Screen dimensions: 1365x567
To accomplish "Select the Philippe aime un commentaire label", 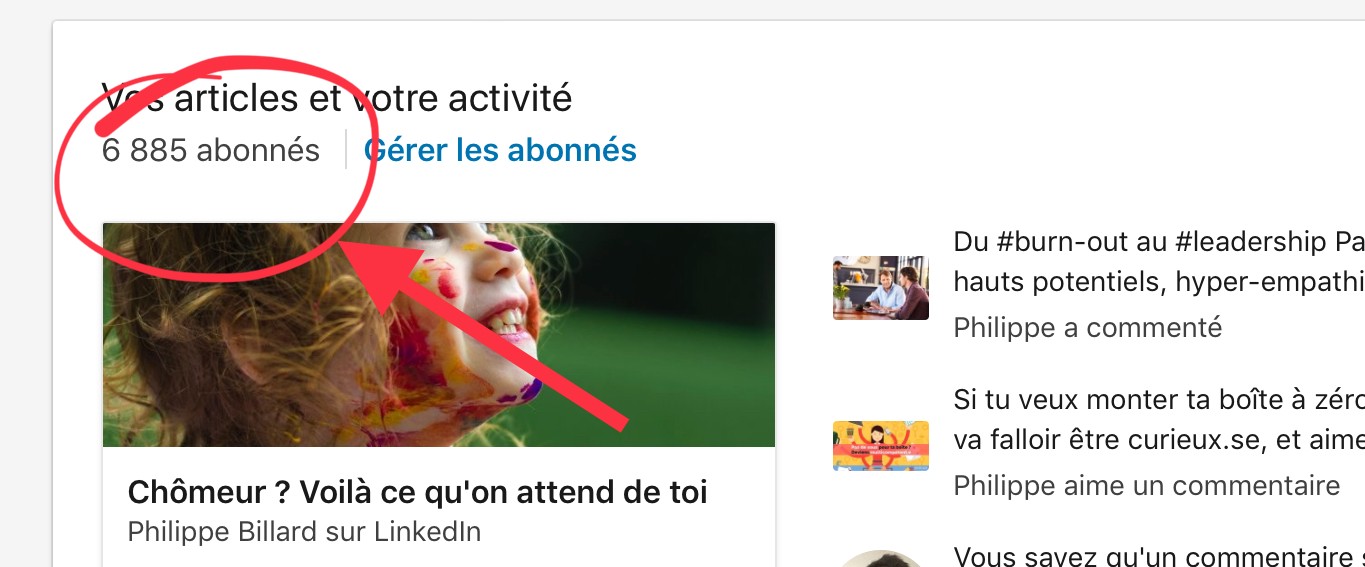I will click(1147, 486).
